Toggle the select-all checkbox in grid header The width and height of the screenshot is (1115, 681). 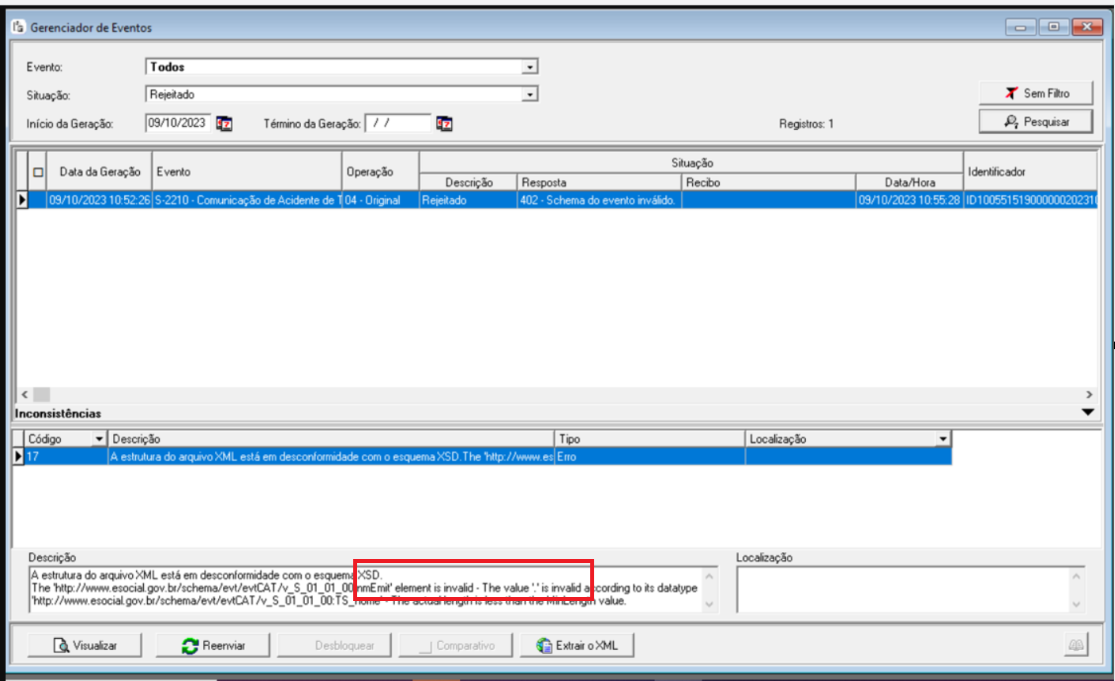(x=38, y=172)
